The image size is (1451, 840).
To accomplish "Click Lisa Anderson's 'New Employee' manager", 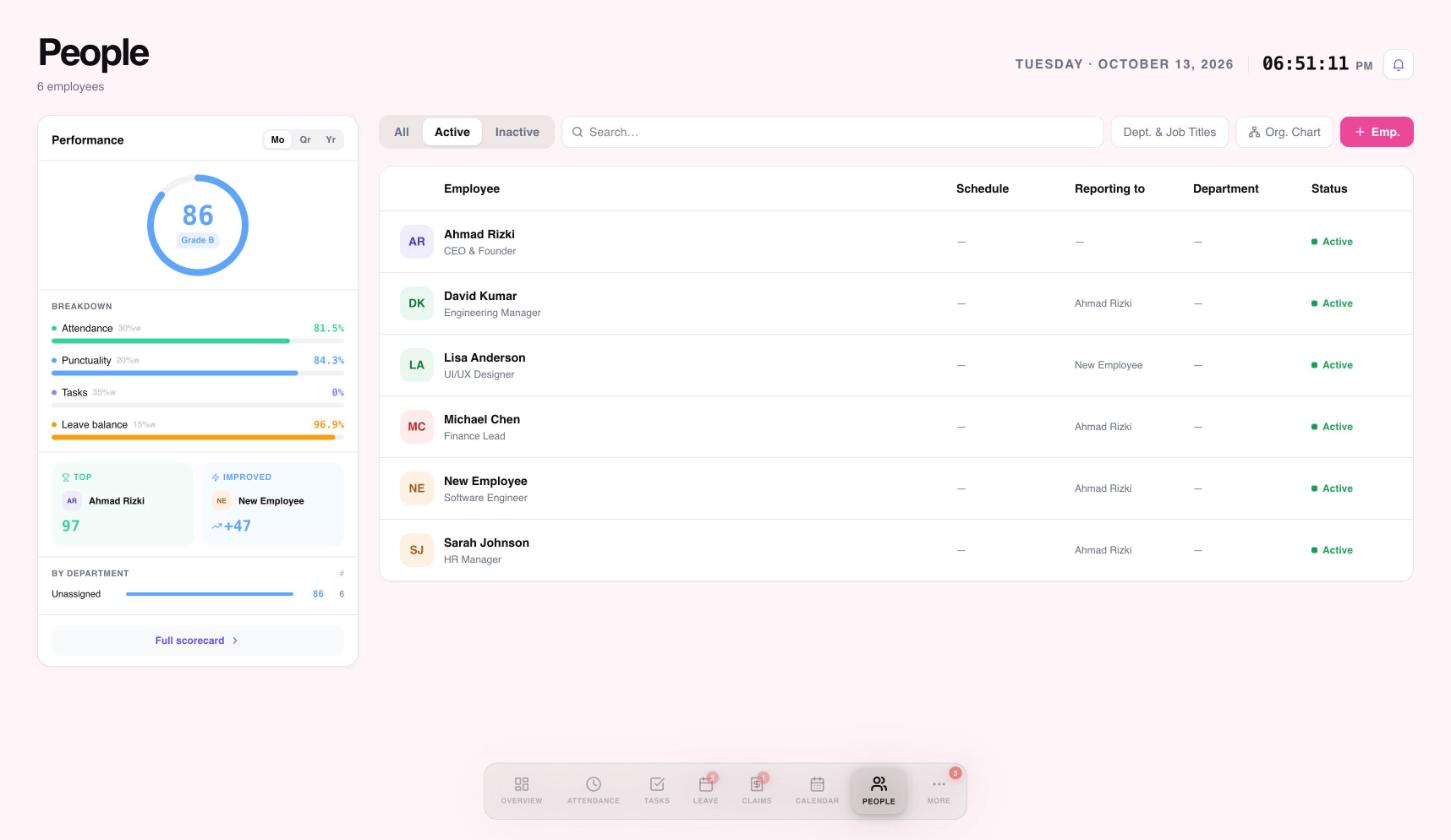I will (1108, 365).
